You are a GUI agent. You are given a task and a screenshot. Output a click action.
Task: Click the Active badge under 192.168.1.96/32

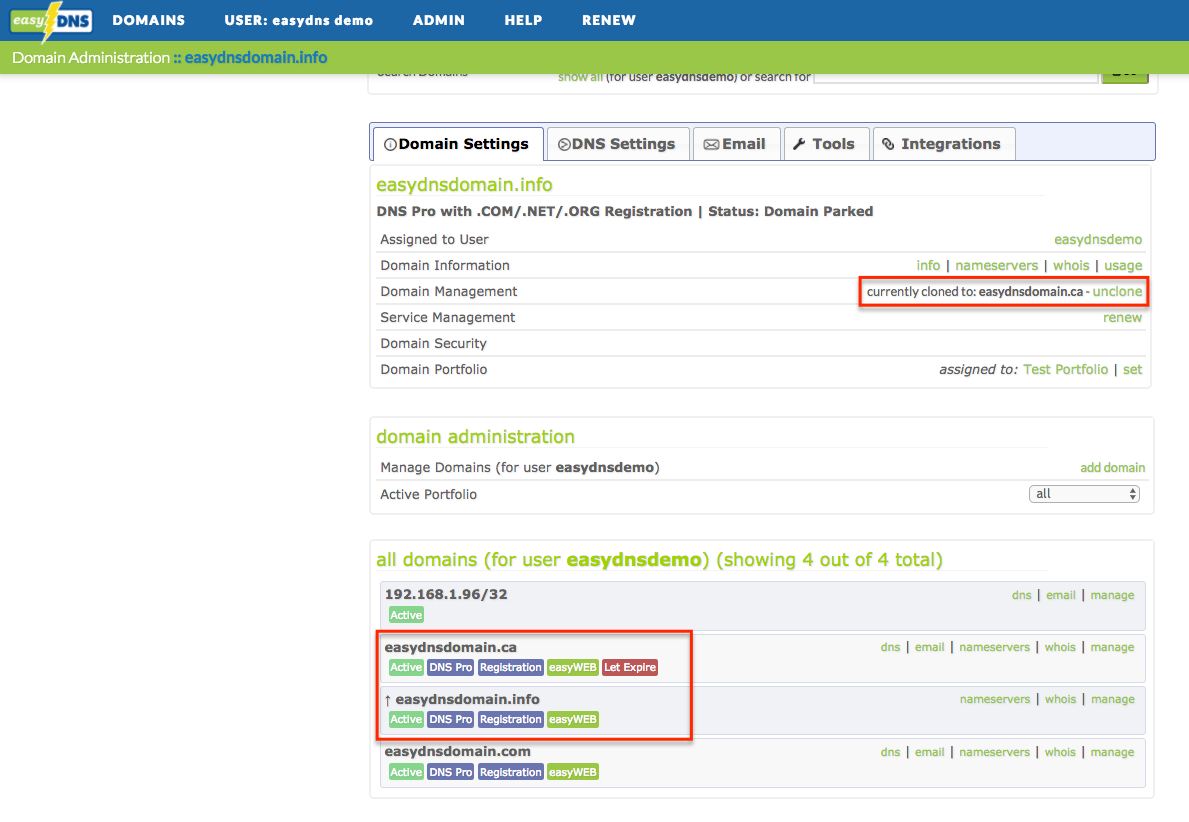(x=406, y=615)
